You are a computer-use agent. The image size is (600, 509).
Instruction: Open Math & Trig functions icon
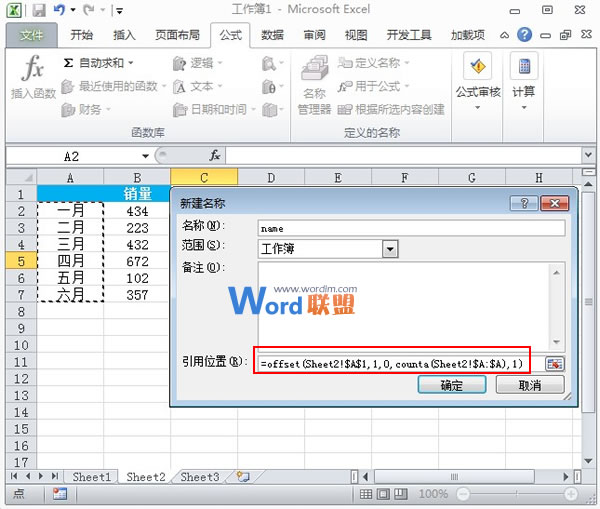269,86
